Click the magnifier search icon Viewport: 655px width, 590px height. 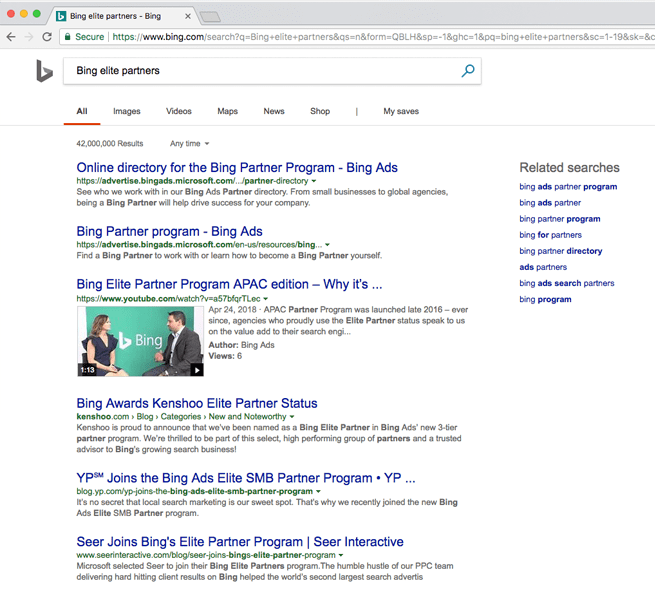(x=467, y=71)
